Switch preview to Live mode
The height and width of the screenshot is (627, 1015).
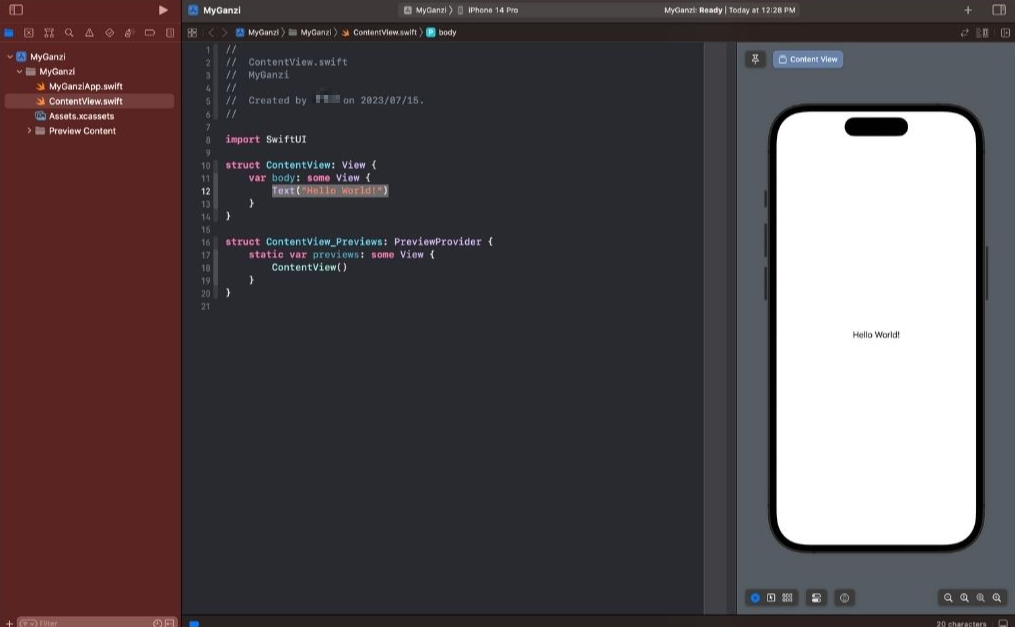click(x=755, y=598)
